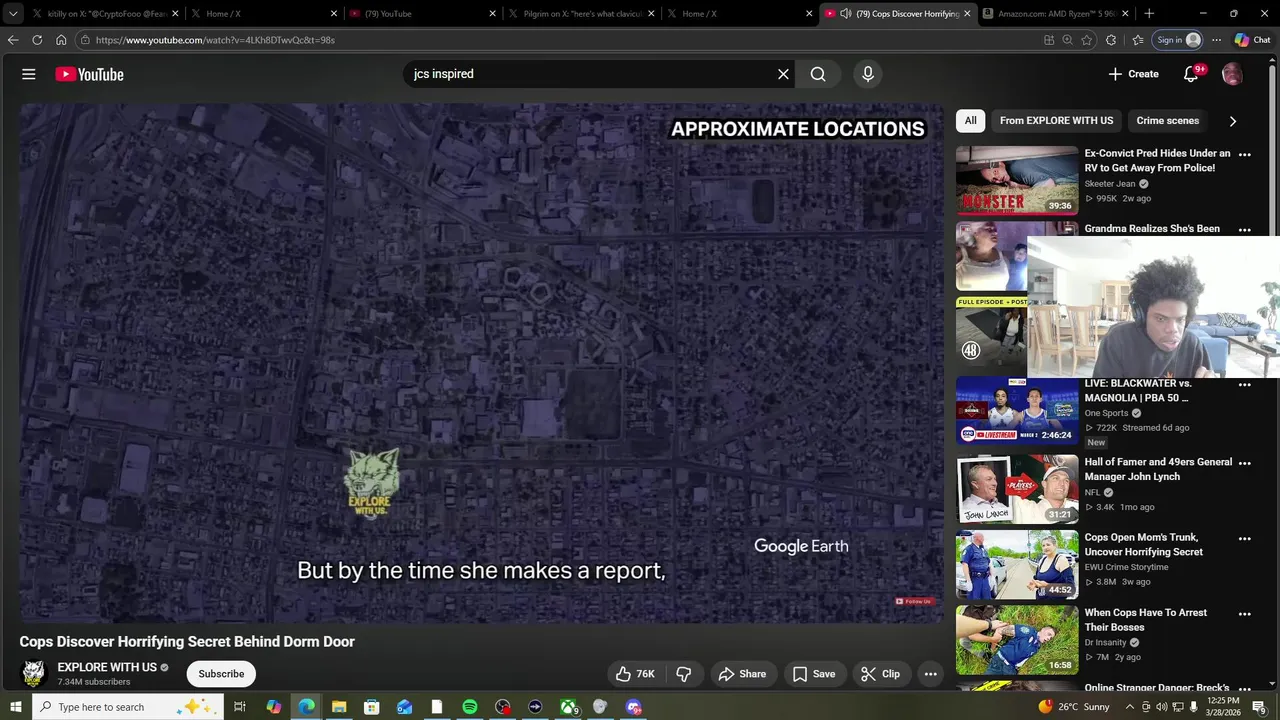
Task: Open browser settings and more menu
Action: click(x=1216, y=40)
